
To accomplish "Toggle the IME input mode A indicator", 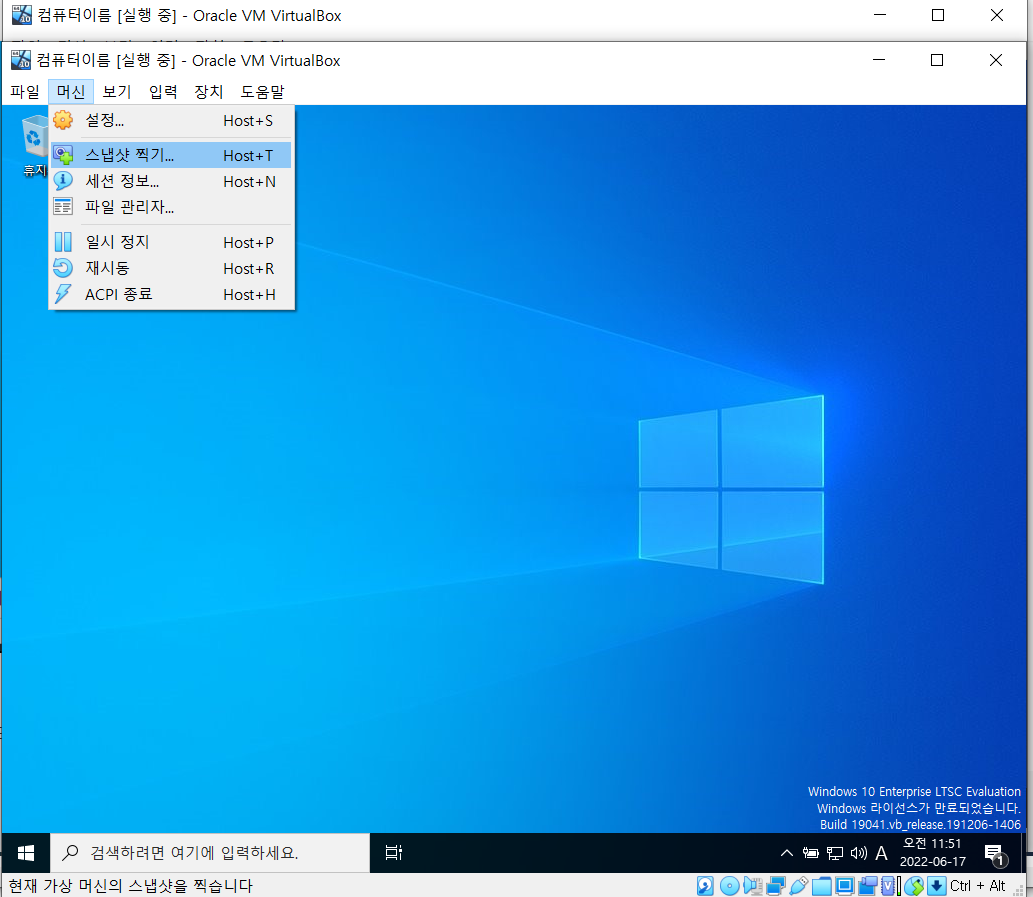I will (881, 853).
